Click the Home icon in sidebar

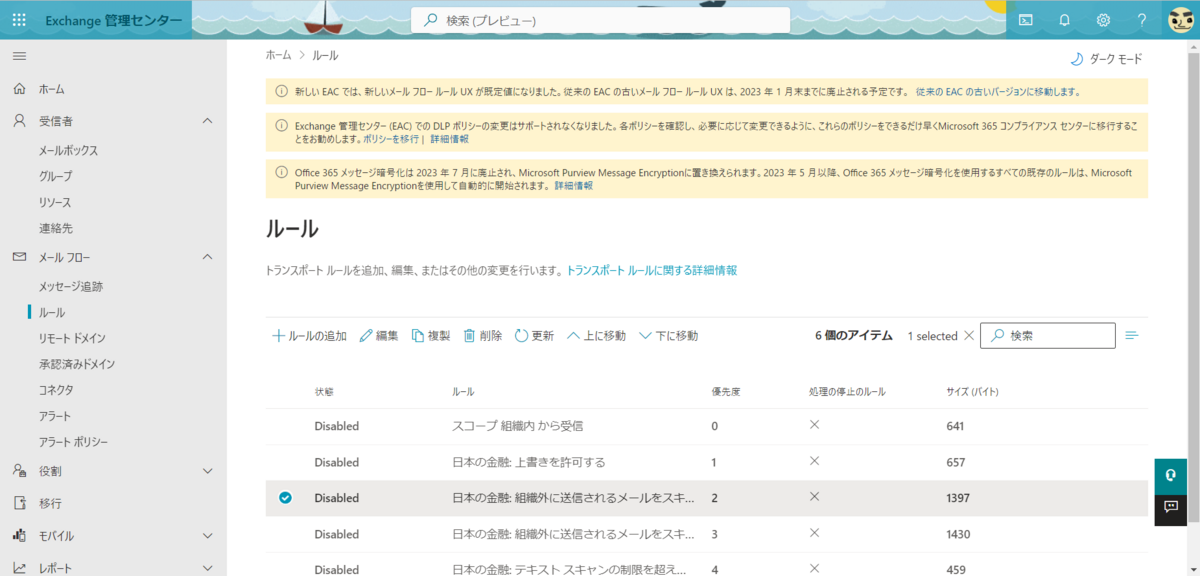[x=19, y=89]
